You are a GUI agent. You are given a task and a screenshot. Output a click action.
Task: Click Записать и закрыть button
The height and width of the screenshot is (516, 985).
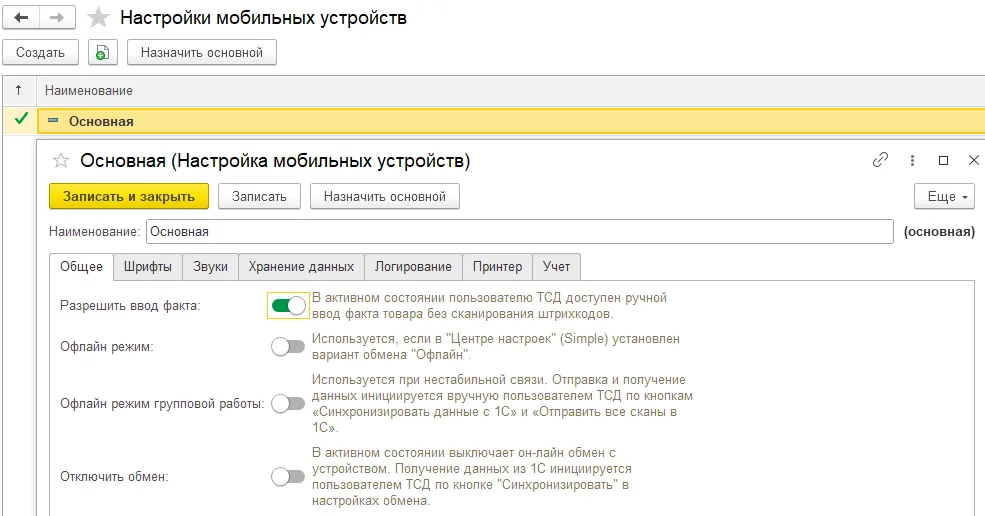click(x=129, y=197)
